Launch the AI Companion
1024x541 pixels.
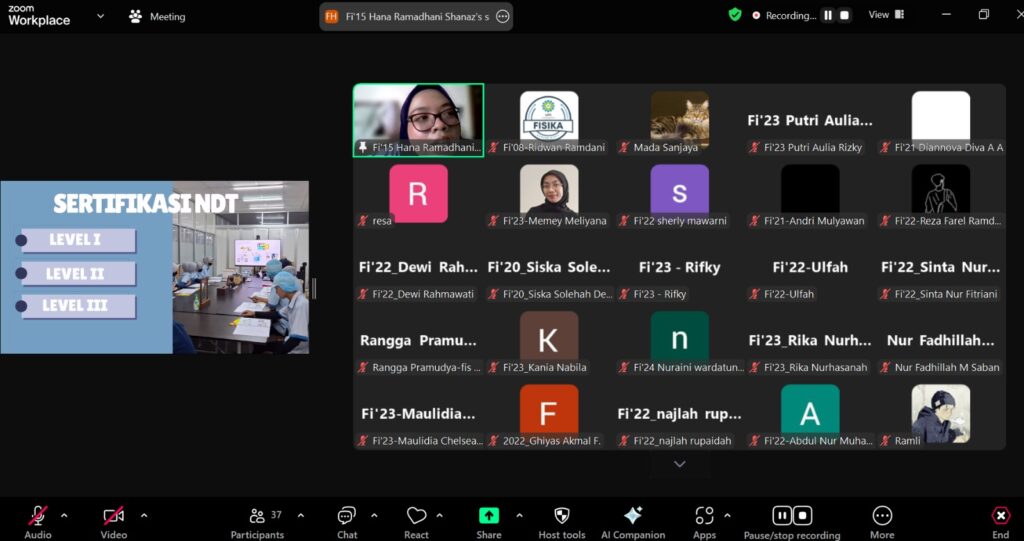(x=633, y=516)
